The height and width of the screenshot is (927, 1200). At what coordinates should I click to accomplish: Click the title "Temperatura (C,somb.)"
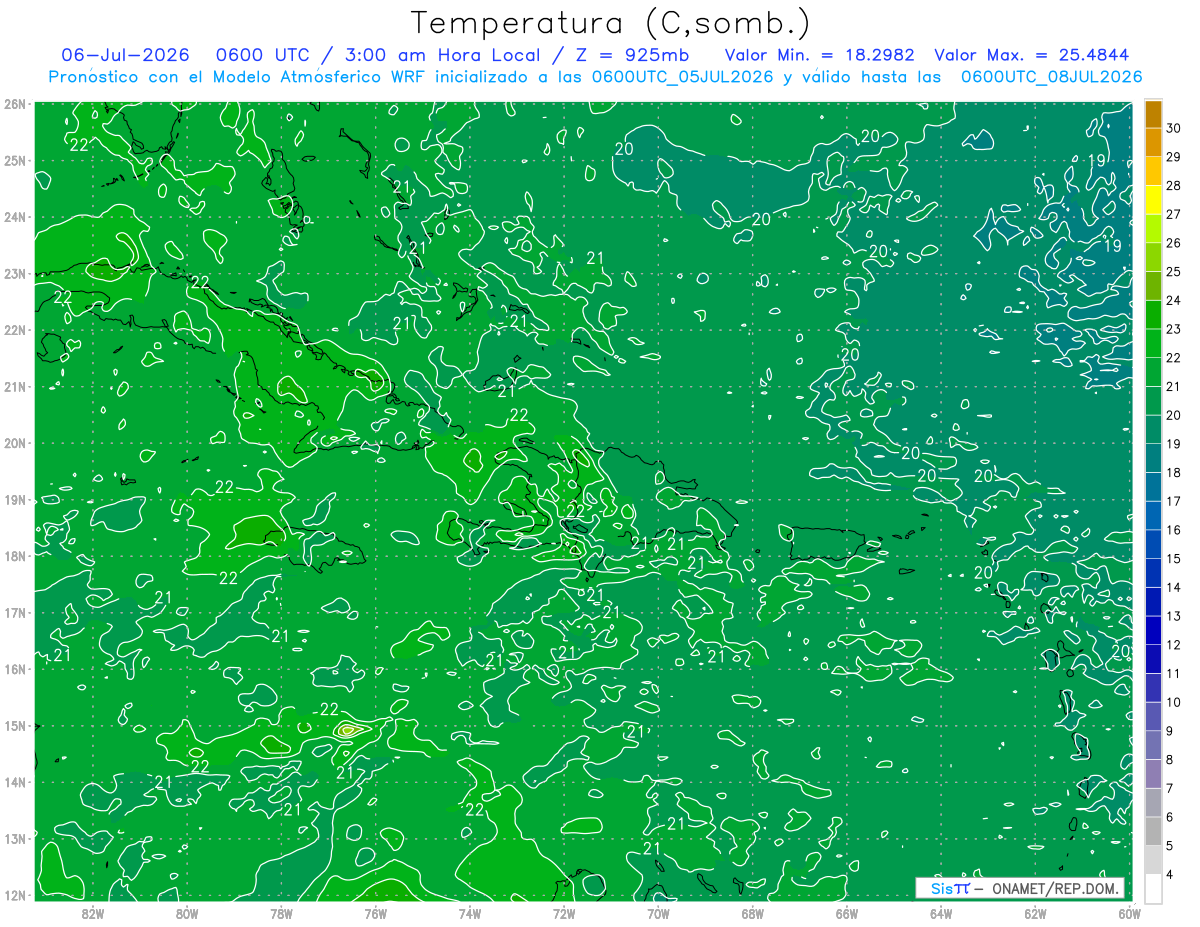click(x=611, y=23)
